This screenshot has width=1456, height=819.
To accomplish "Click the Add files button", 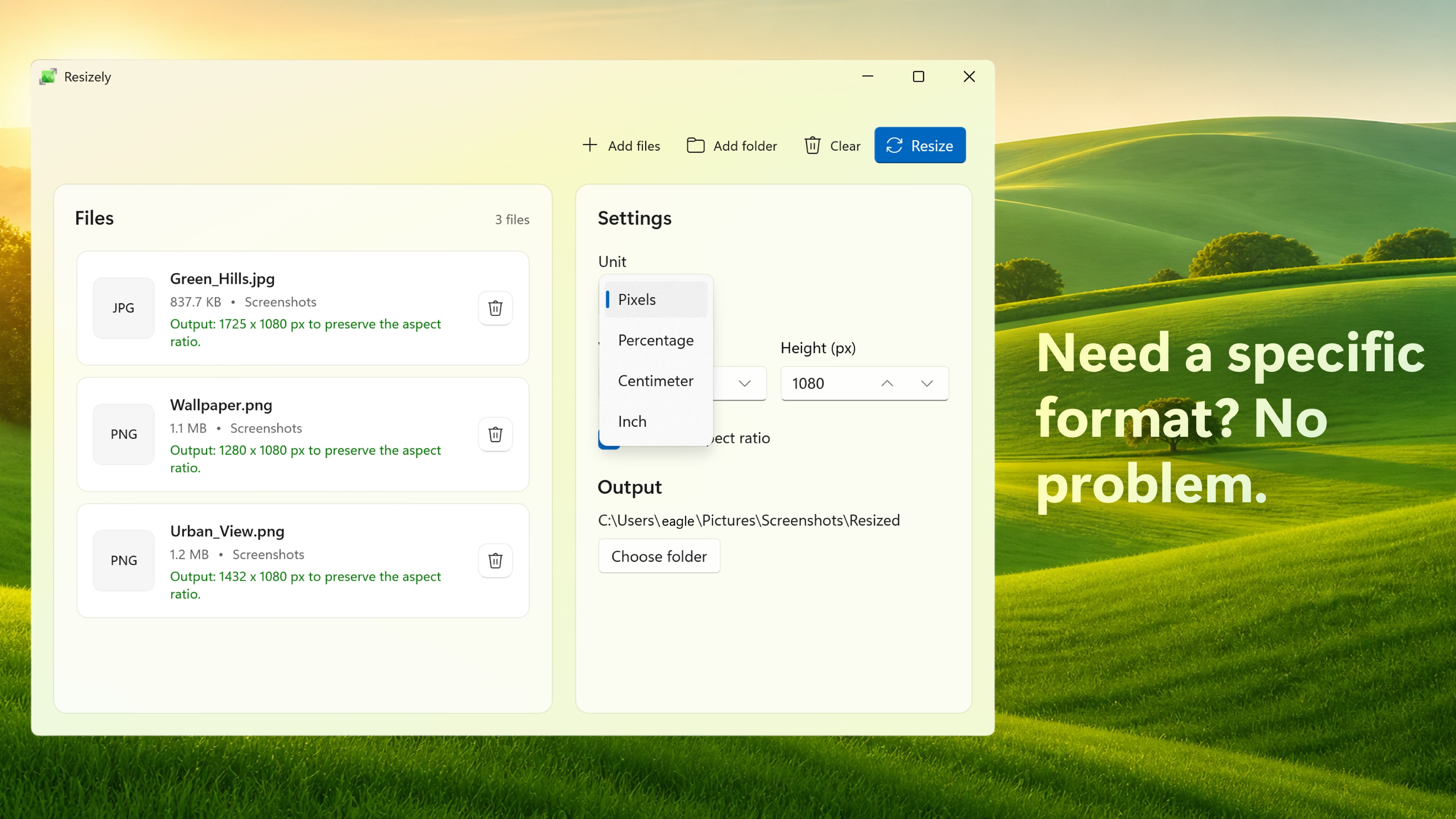I will [x=621, y=145].
